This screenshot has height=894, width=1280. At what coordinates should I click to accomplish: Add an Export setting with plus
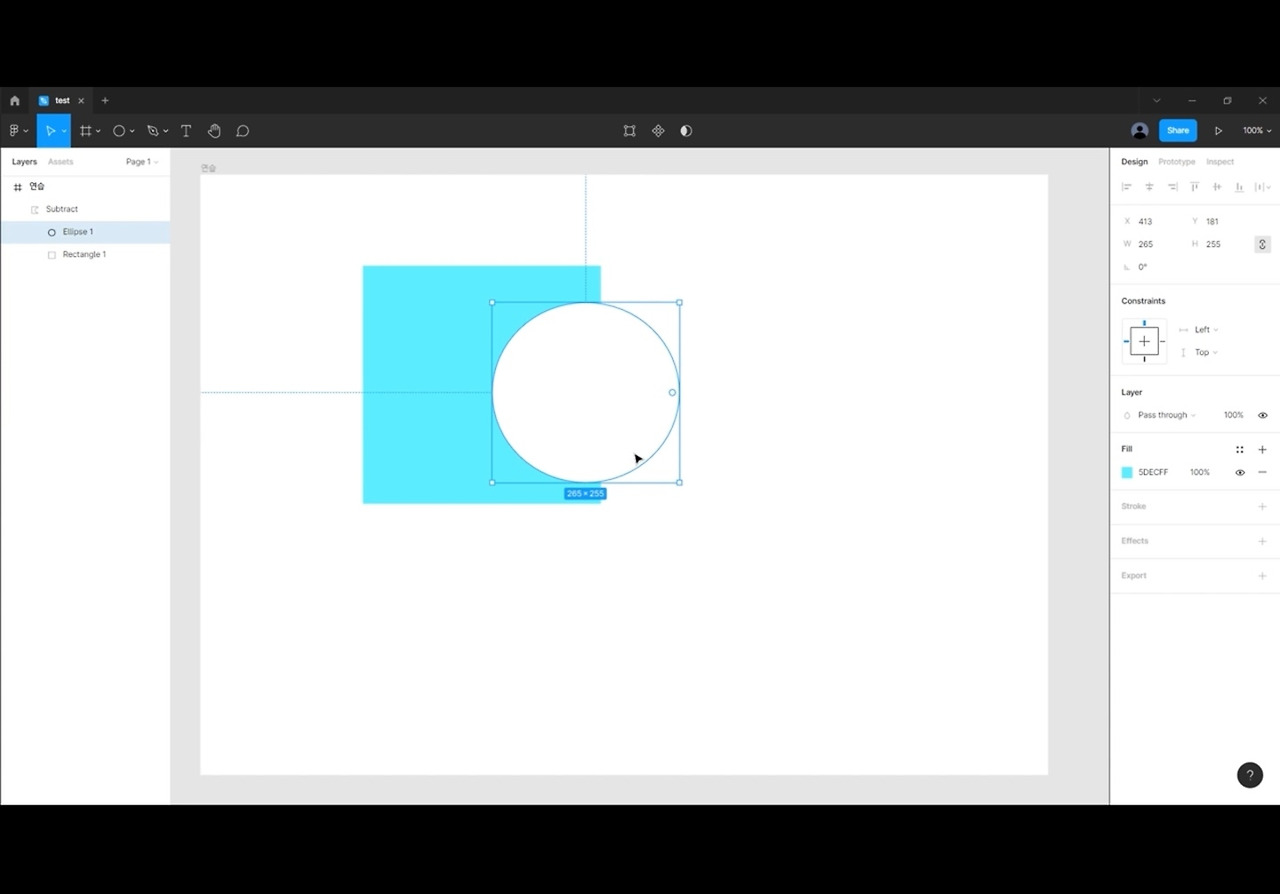coord(1262,576)
